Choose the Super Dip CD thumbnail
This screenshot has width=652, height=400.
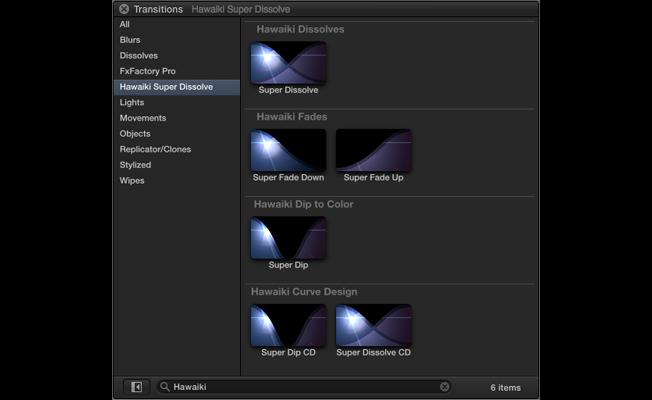click(x=288, y=325)
